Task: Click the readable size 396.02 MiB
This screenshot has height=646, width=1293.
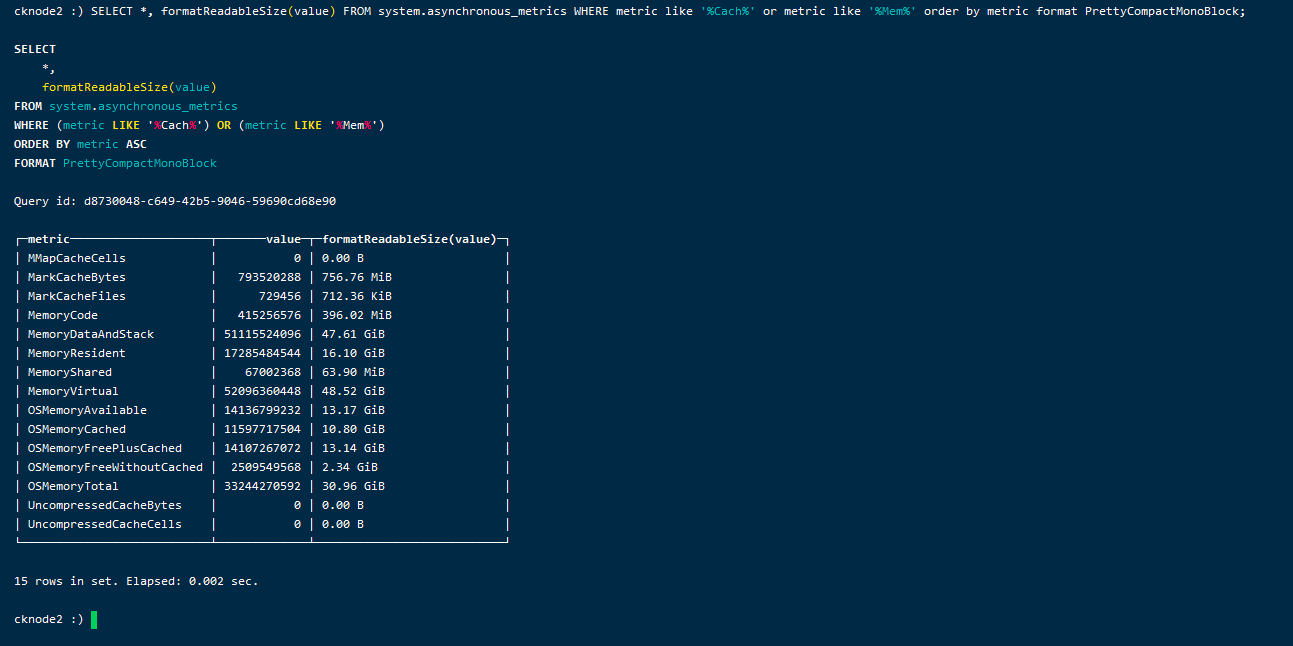Action: point(357,315)
